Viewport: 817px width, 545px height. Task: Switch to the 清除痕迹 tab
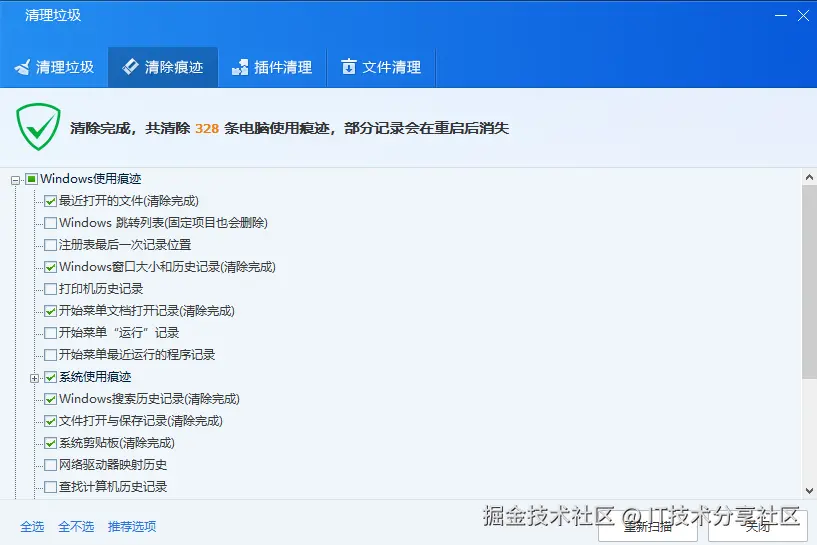(x=163, y=67)
